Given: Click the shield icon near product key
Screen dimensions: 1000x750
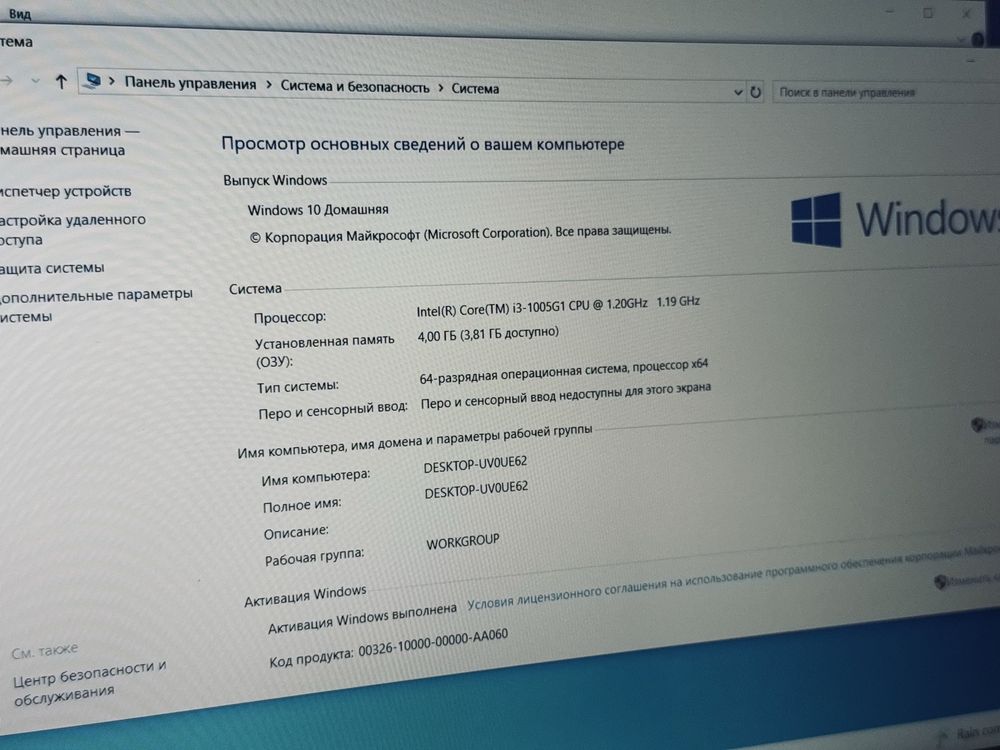Looking at the screenshot, I should click(939, 581).
